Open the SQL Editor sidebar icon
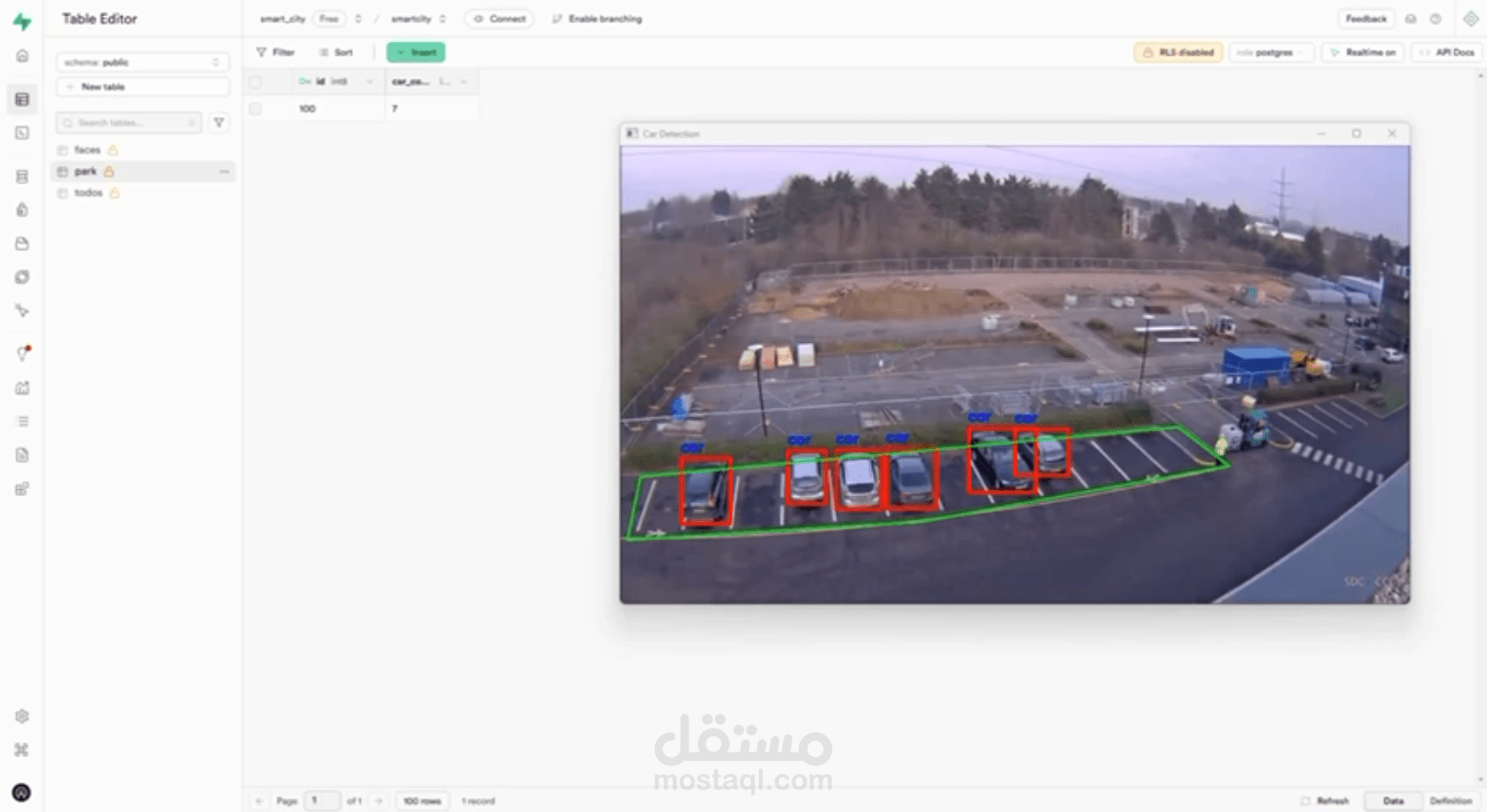 (x=22, y=133)
